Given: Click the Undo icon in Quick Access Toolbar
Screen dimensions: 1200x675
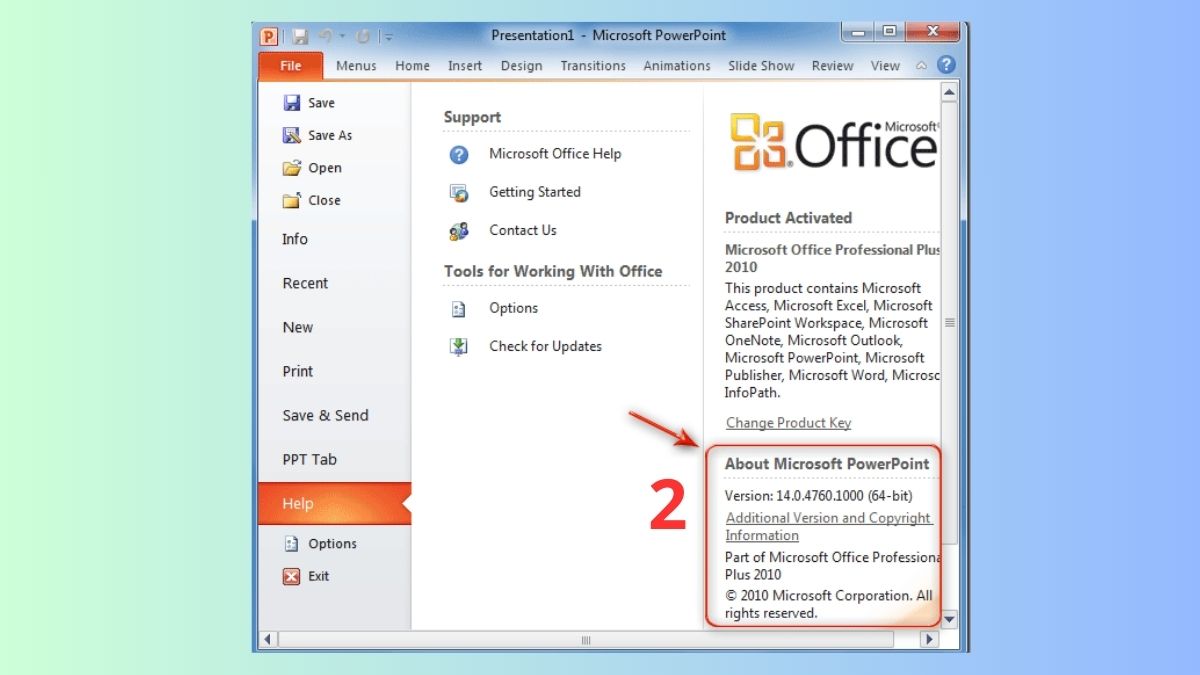Looking at the screenshot, I should pyautogui.click(x=326, y=37).
